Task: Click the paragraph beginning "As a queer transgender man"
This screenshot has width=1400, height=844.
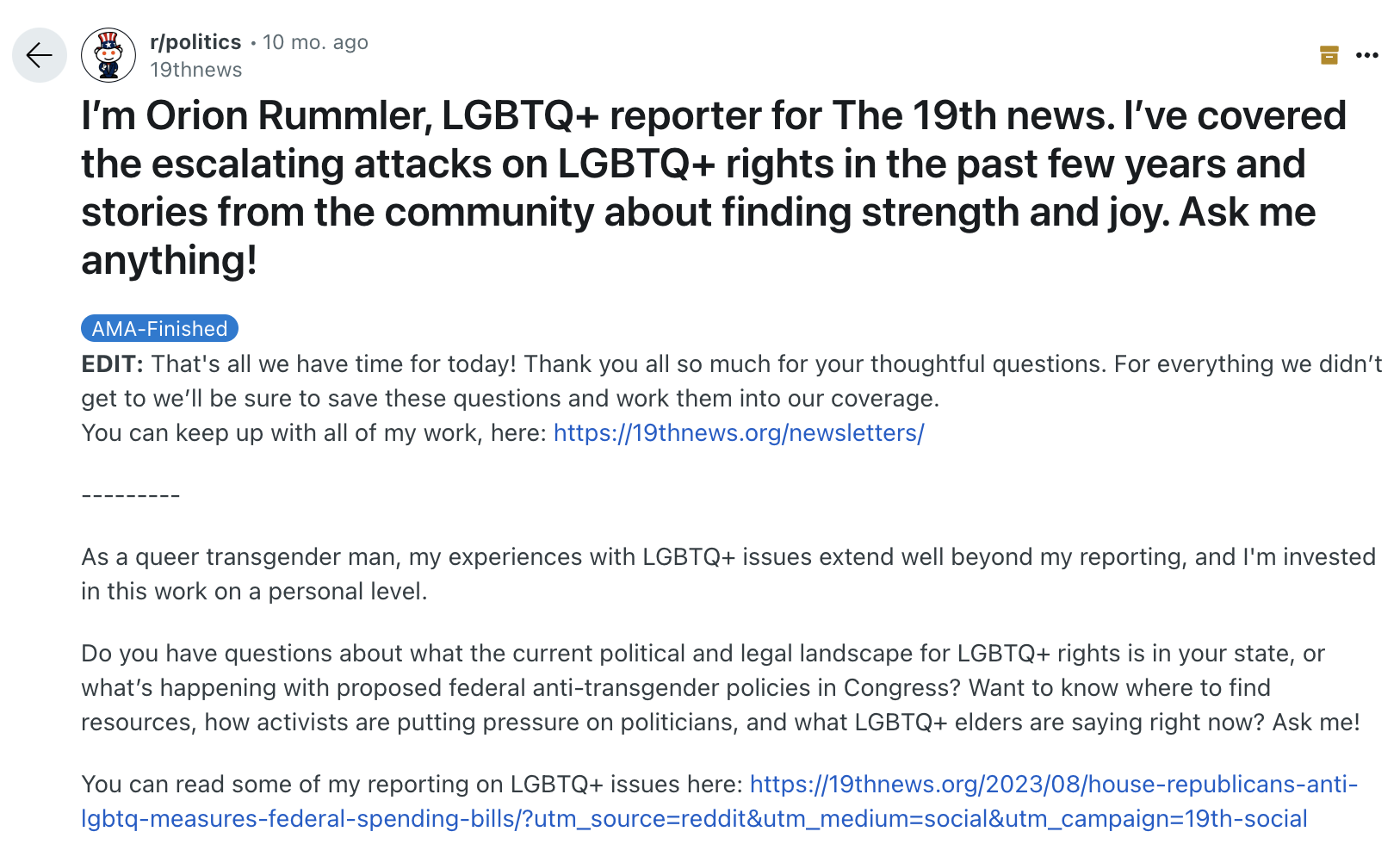Action: tap(728, 557)
